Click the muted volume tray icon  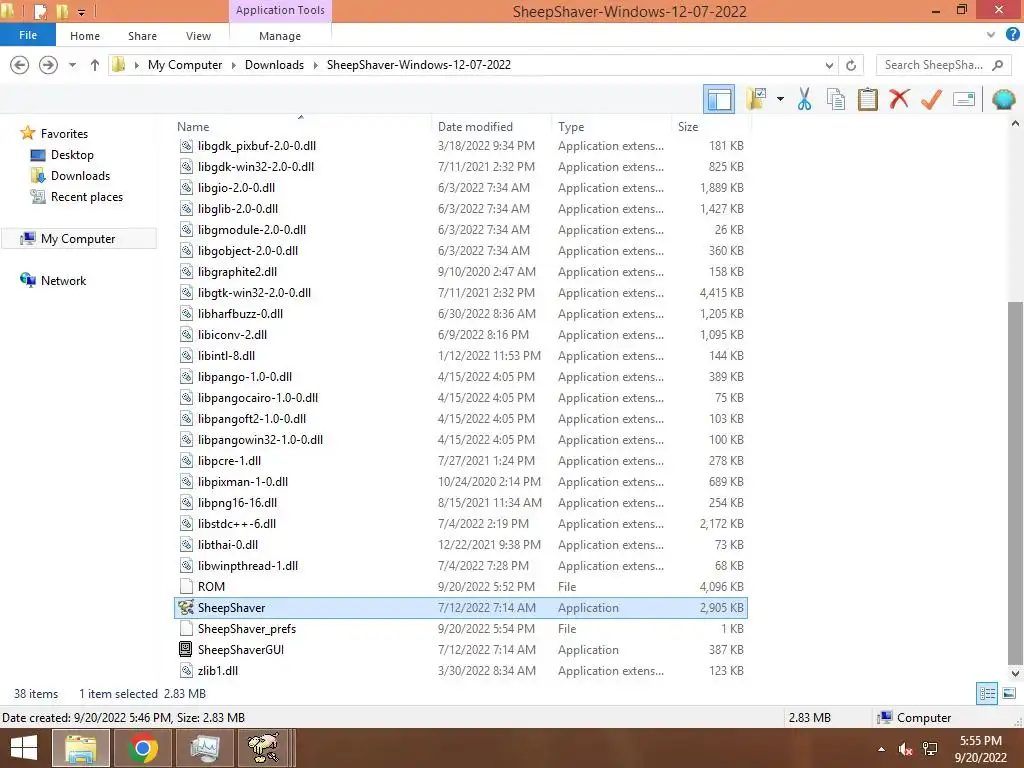[905, 750]
